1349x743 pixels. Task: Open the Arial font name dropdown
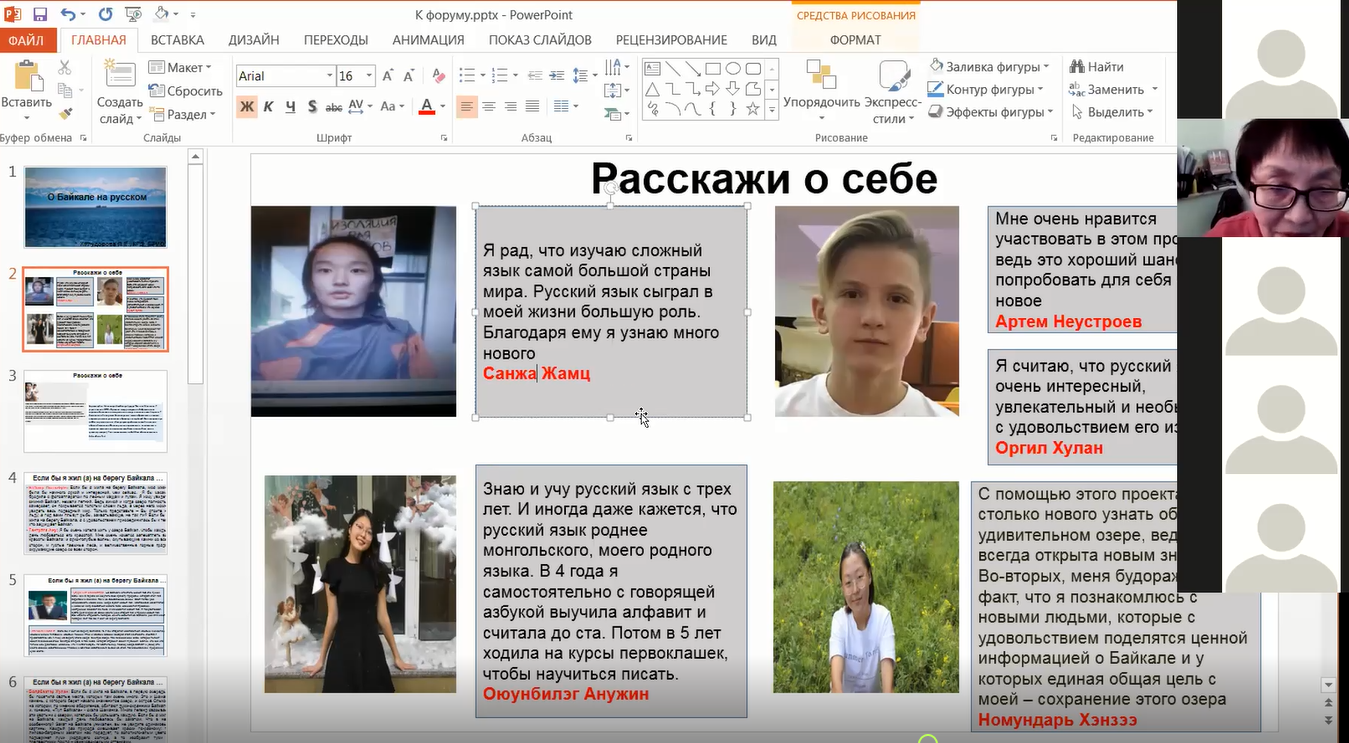(329, 76)
